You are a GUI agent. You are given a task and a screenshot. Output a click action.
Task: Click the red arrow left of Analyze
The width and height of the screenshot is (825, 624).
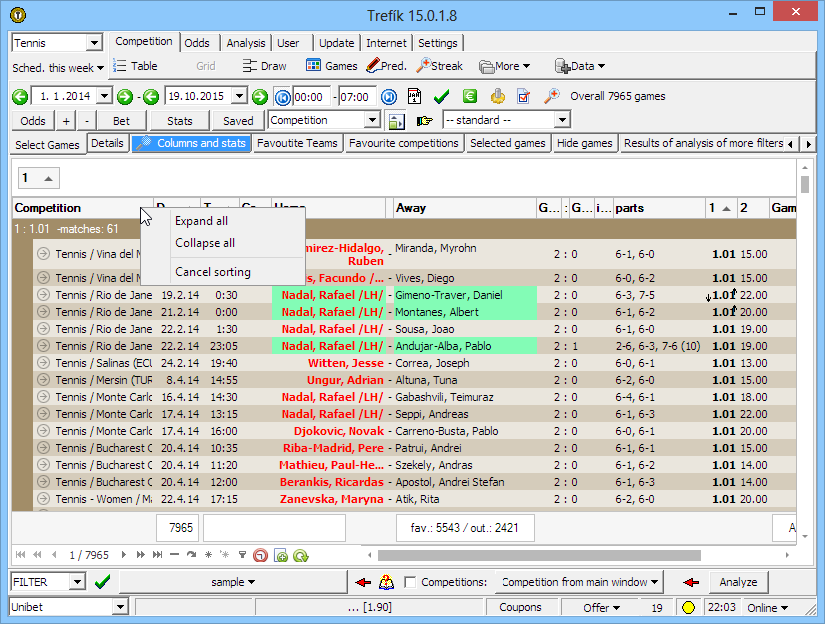click(690, 582)
